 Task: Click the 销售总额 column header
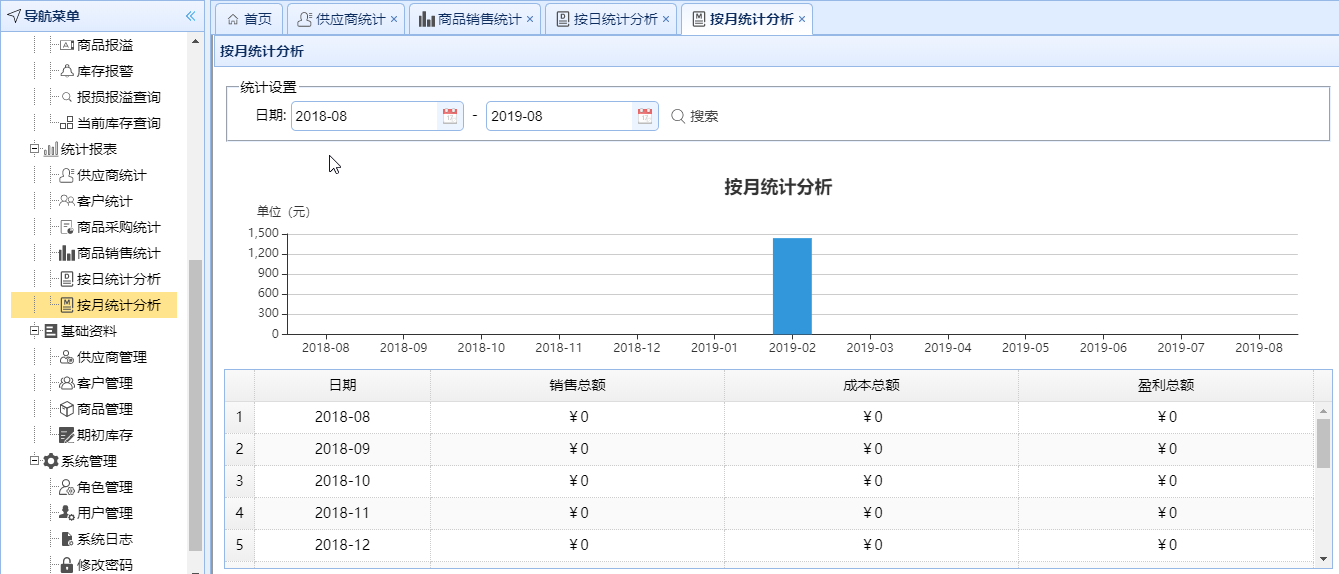pos(577,385)
